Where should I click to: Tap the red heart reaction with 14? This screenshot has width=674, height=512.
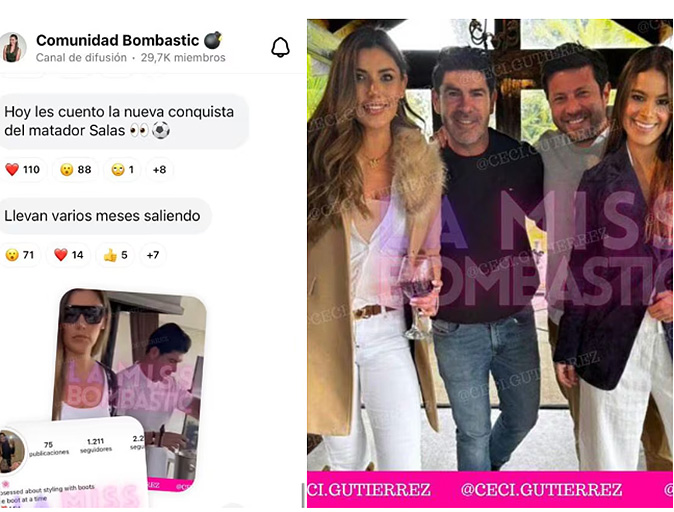69,255
